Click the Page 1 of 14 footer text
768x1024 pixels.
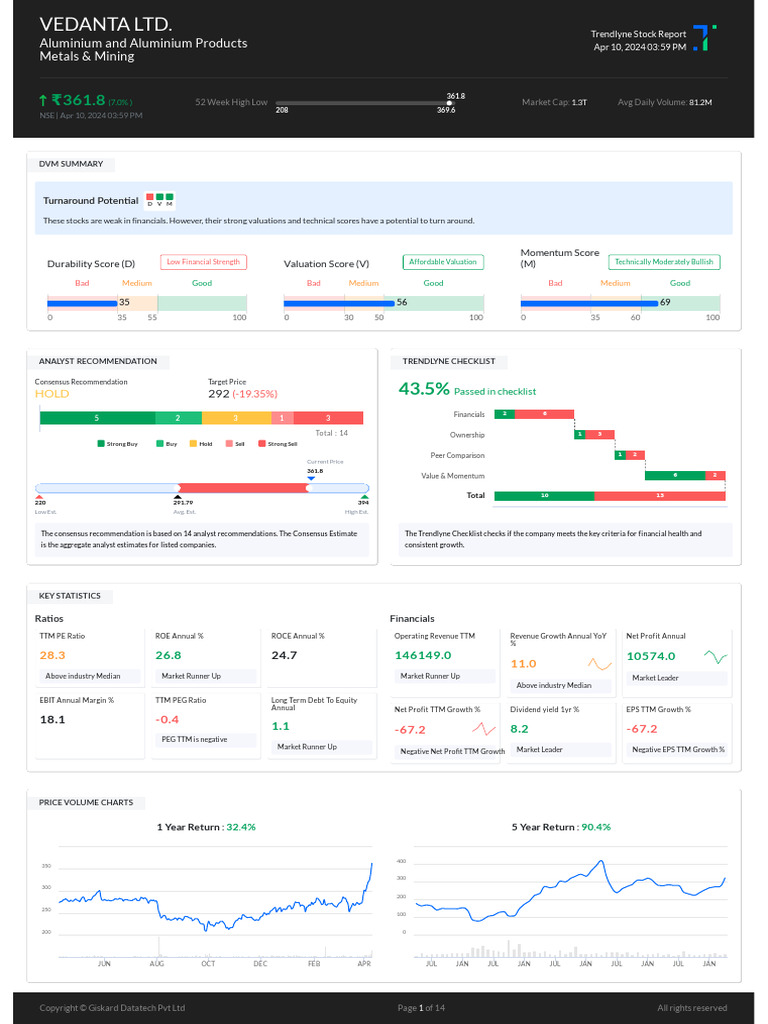click(421, 1008)
